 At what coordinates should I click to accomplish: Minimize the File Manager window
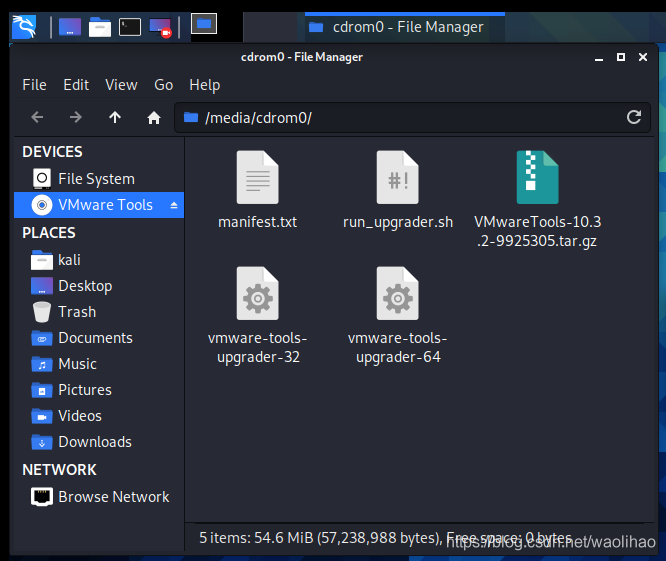[x=599, y=57]
